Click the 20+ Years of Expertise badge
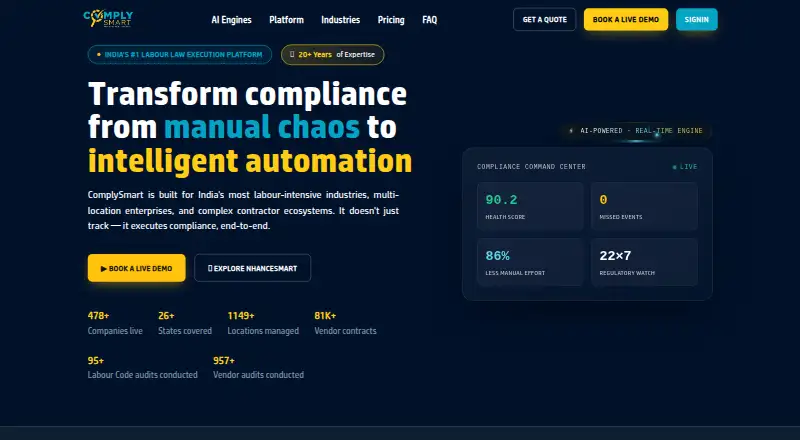 (332, 55)
